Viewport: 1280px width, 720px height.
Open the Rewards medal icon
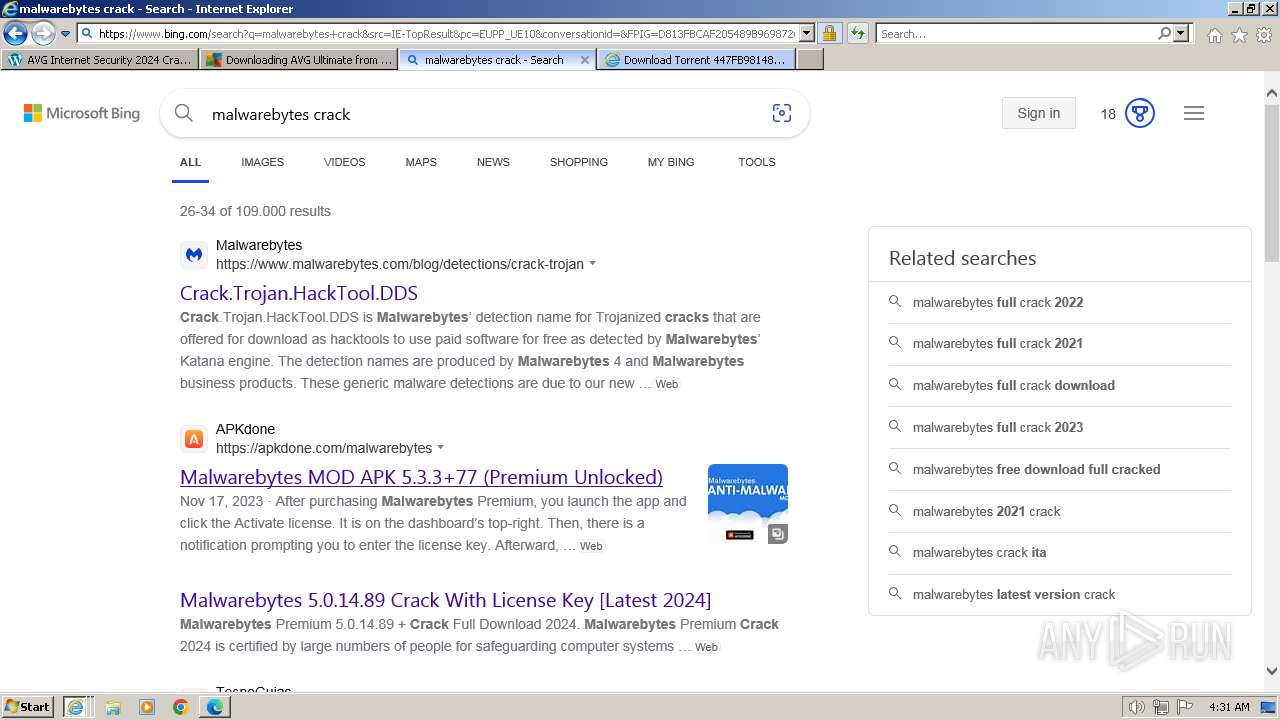click(x=1140, y=113)
